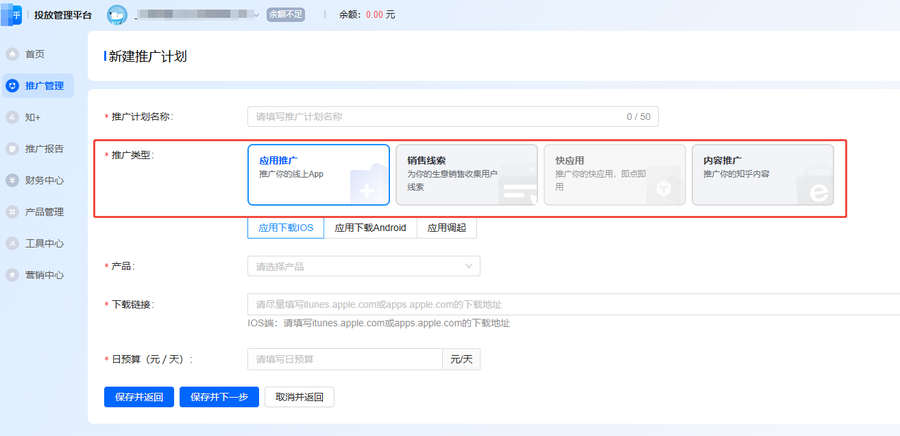Viewport: 900px width, 436px height.
Task: Select the 销售线索 promotion type card
Action: coord(467,174)
